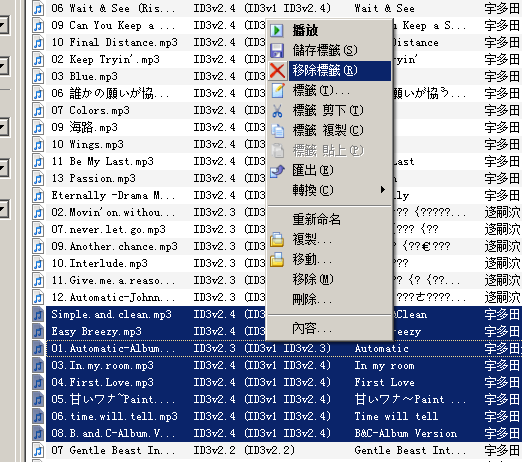
Task: Click music file icon for 10 Wings.mp3
Action: pyautogui.click(x=38, y=144)
